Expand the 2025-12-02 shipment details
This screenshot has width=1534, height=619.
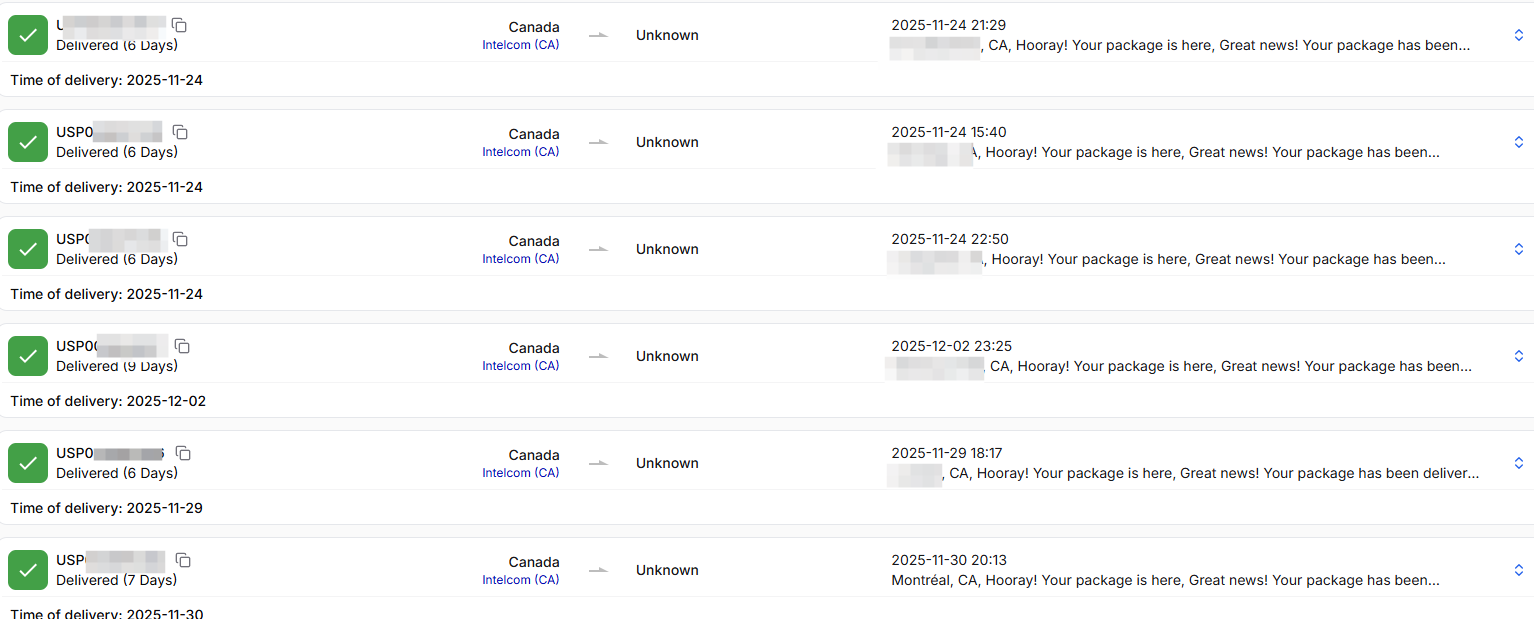[1519, 355]
